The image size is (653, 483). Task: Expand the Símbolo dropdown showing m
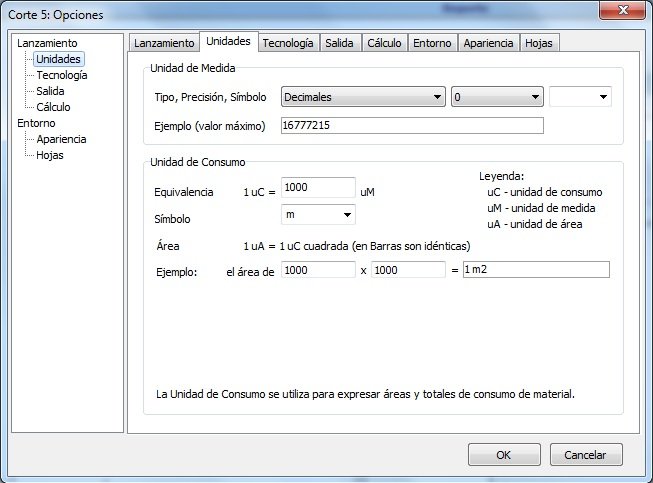318,214
